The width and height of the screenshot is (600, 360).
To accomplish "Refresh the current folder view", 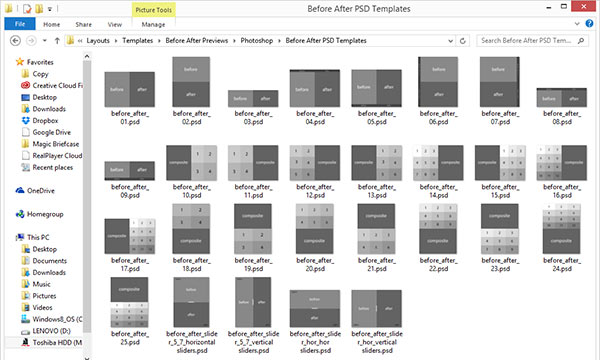I will 463,41.
